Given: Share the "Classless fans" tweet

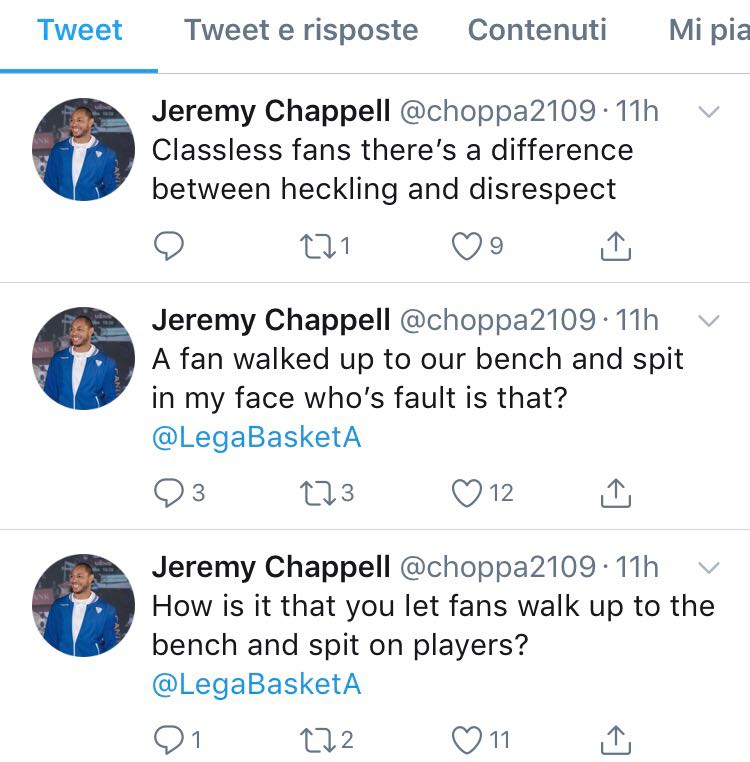Looking at the screenshot, I should [616, 245].
